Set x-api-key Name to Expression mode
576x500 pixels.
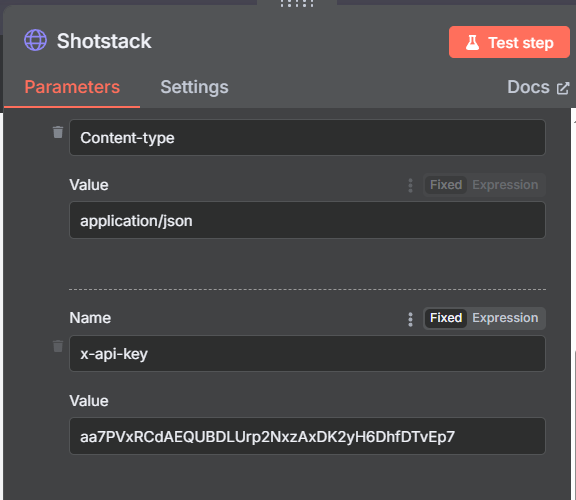(505, 318)
